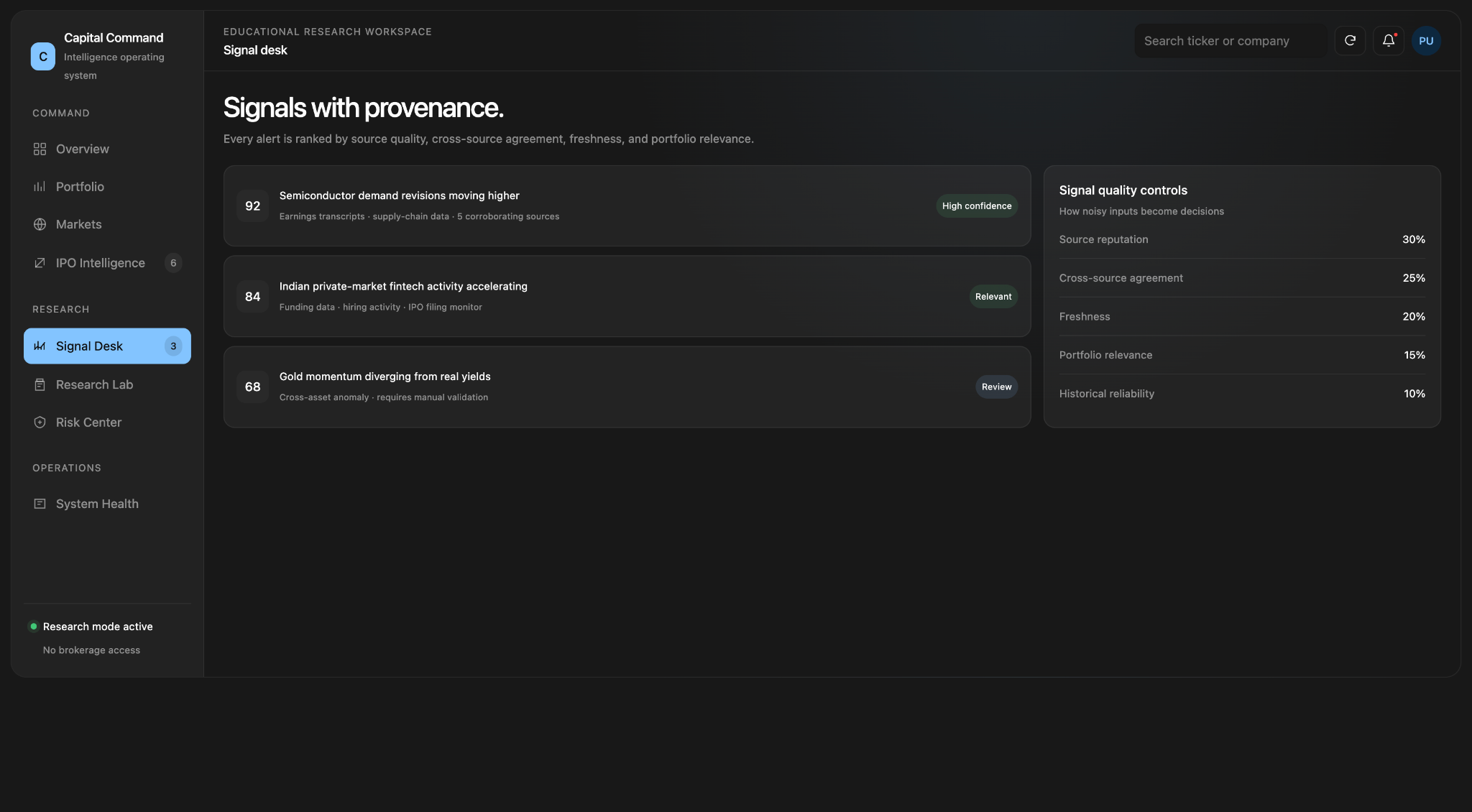This screenshot has height=812, width=1472.
Task: Click the 25% weight value
Action: click(x=1414, y=278)
